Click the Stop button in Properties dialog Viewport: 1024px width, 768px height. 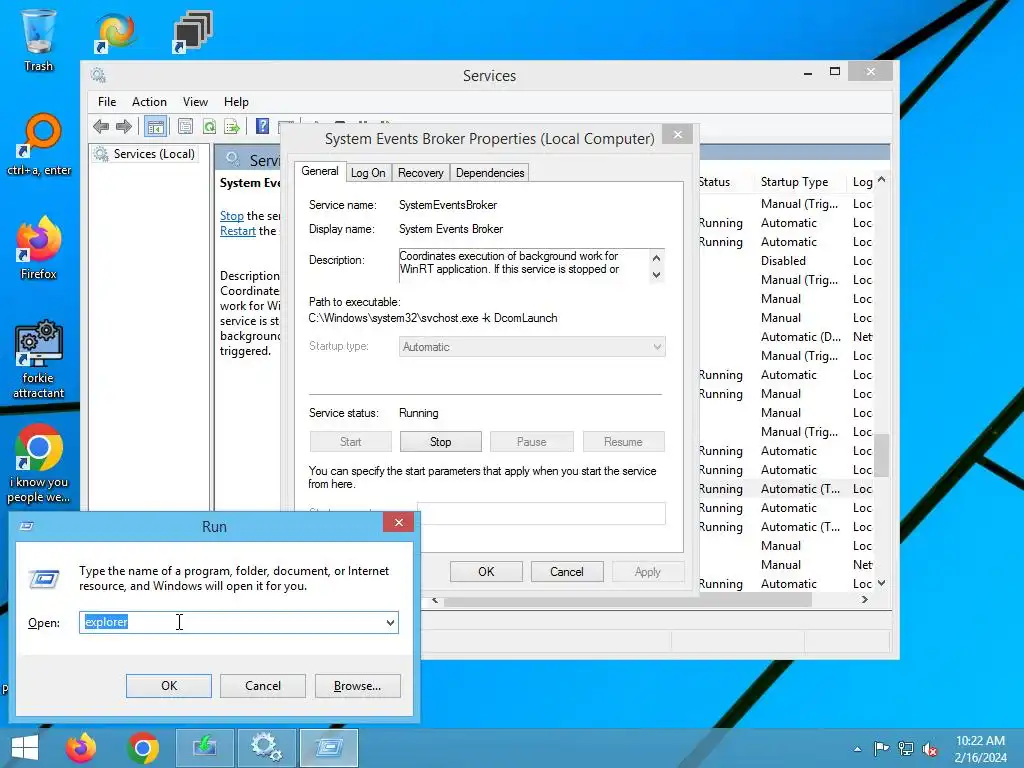pyautogui.click(x=441, y=441)
